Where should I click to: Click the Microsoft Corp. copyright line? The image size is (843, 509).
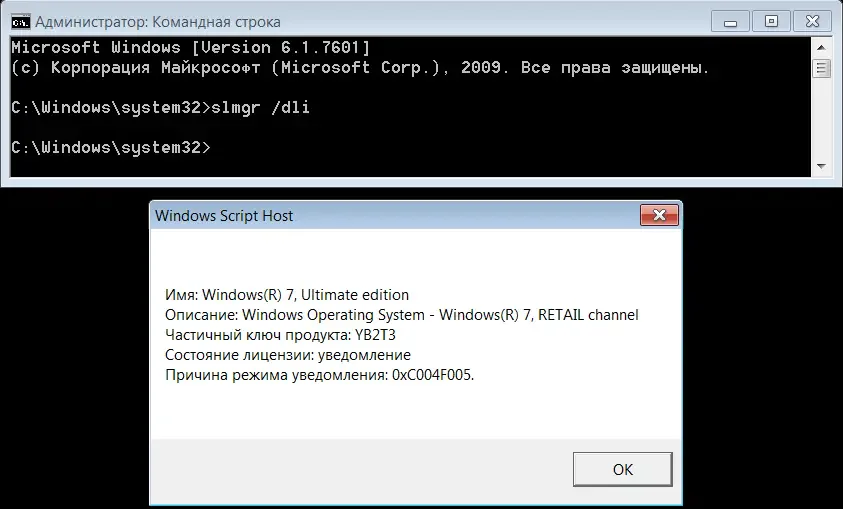(x=360, y=68)
